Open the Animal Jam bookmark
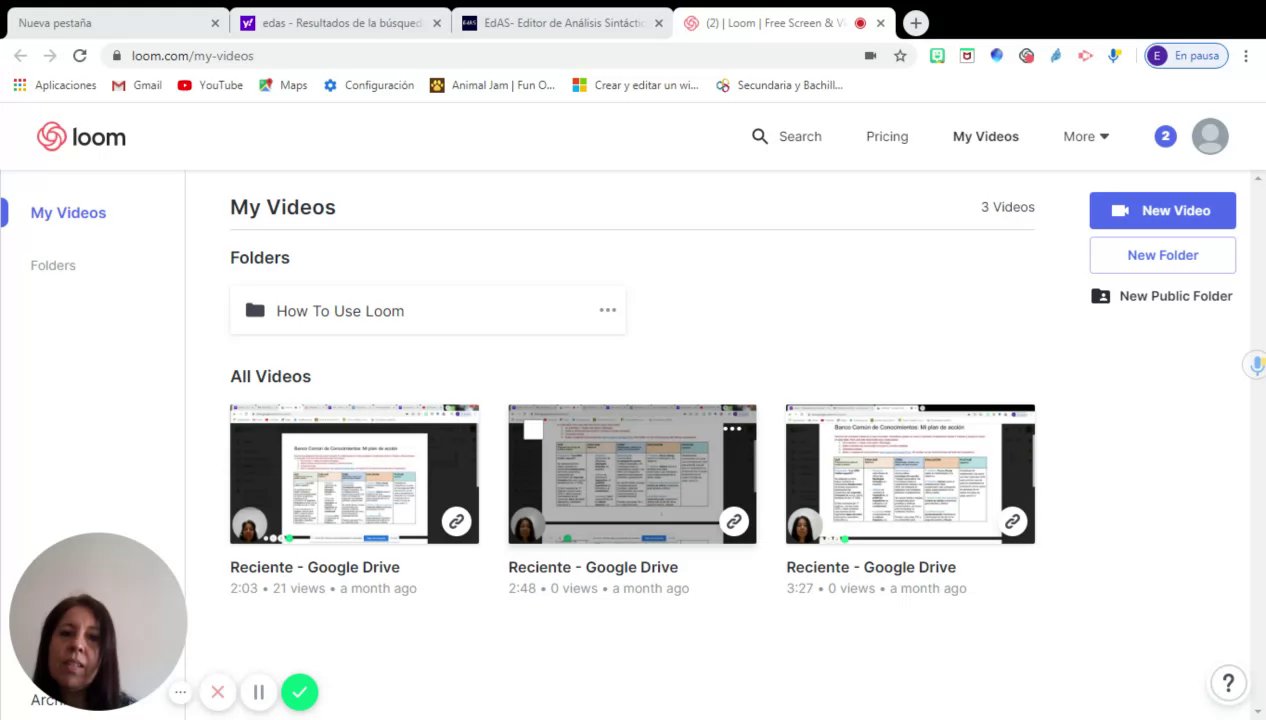This screenshot has width=1266, height=720. pos(492,85)
